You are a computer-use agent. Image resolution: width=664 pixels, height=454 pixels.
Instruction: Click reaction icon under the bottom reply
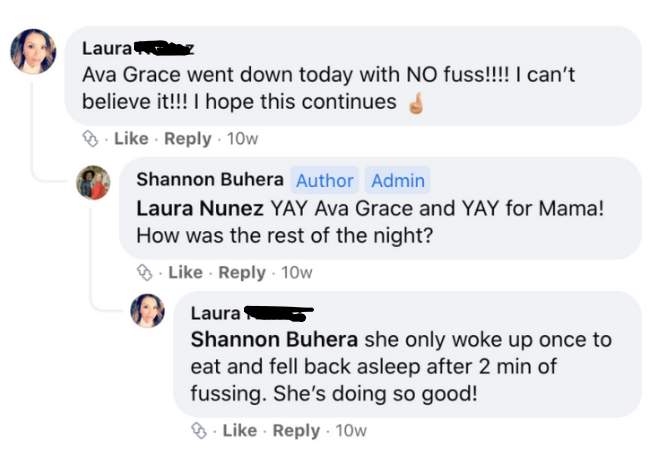199,431
